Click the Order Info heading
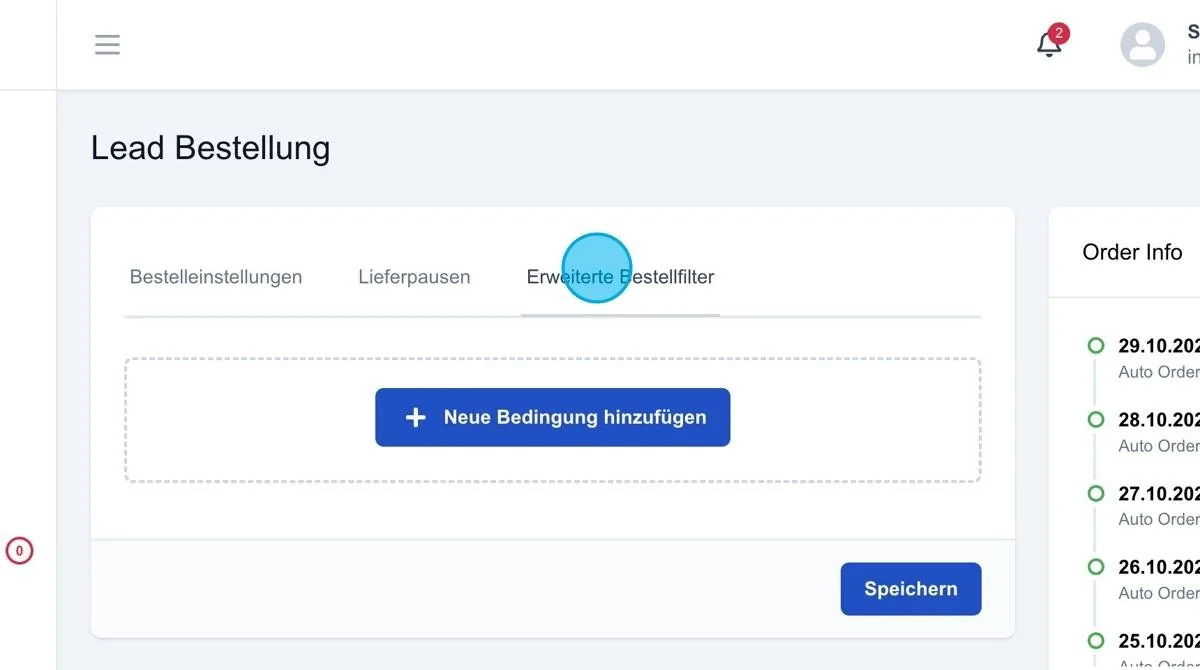The image size is (1200, 670). (x=1132, y=252)
